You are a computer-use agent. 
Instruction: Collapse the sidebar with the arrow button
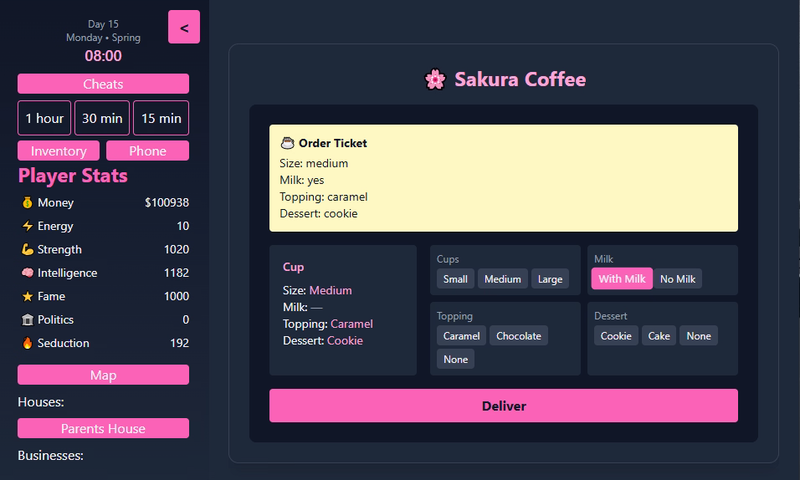[184, 27]
